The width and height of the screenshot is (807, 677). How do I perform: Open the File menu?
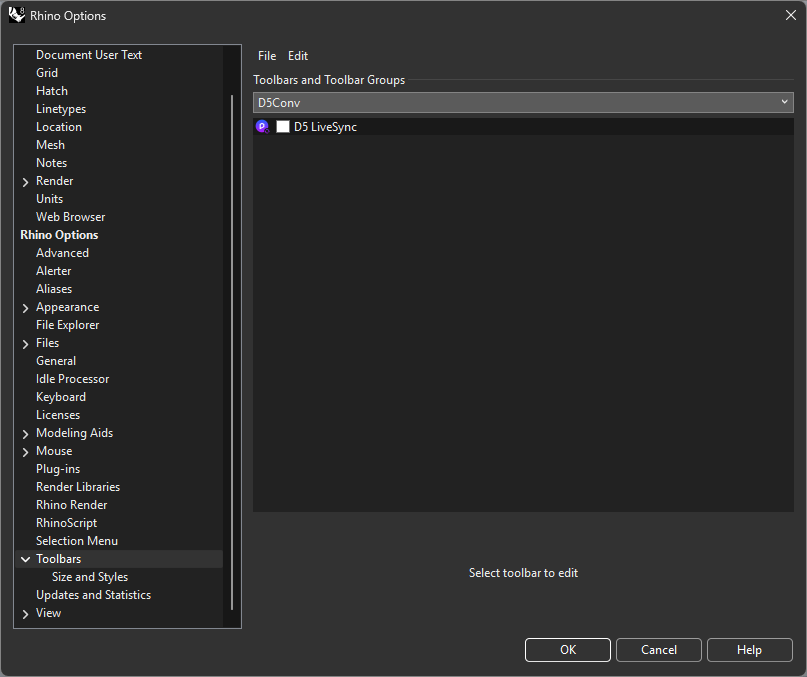[x=267, y=56]
